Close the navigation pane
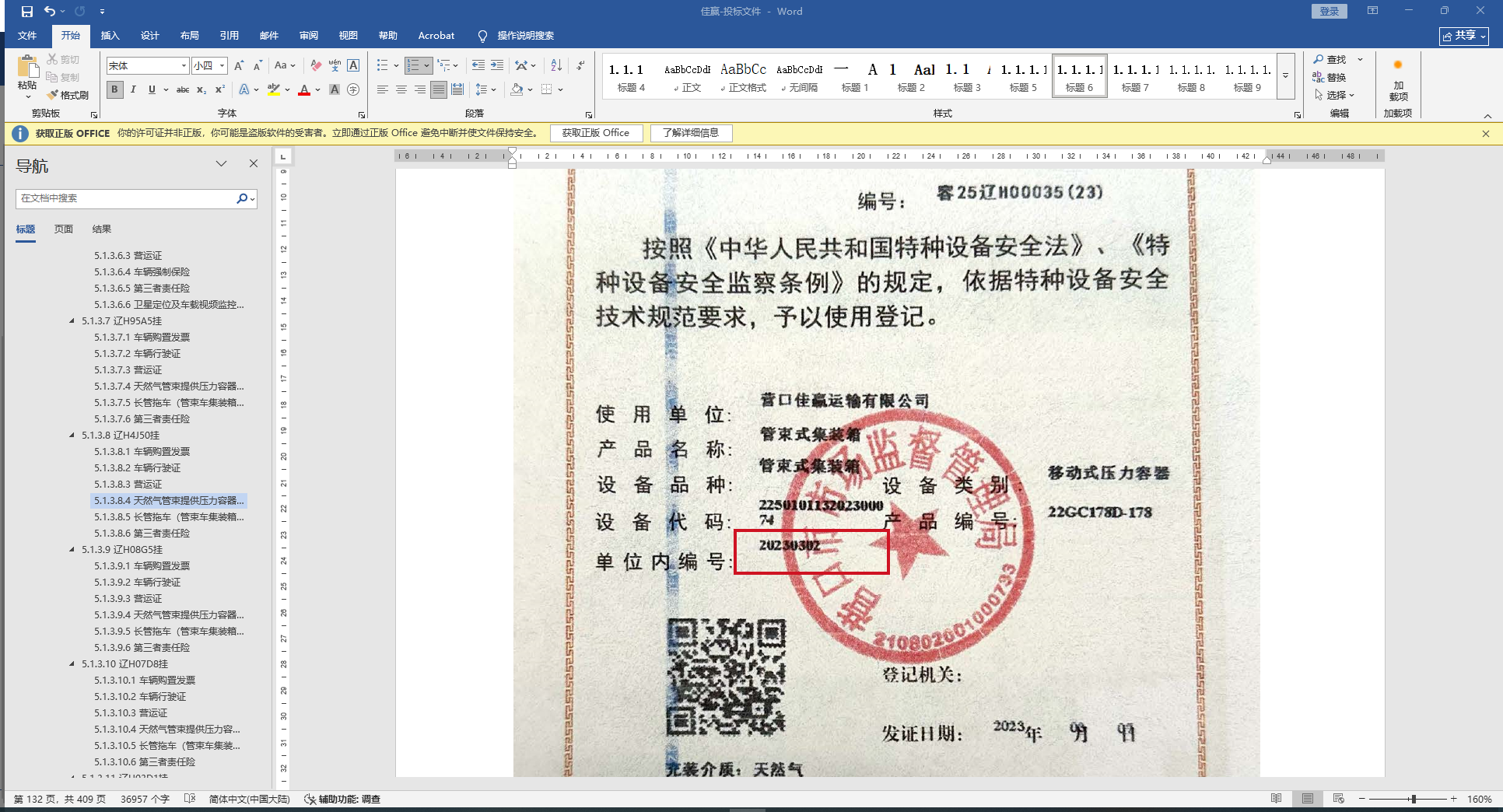 point(254,163)
